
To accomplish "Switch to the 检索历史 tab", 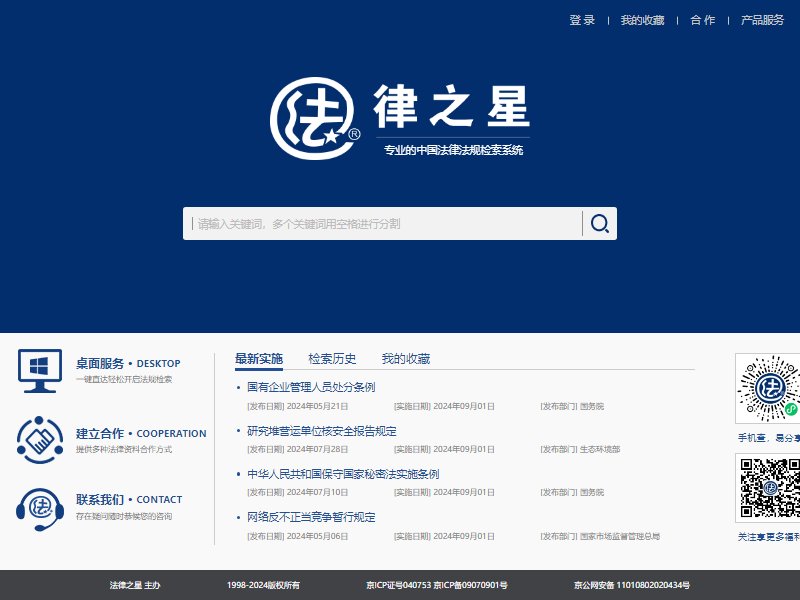I will (x=332, y=359).
